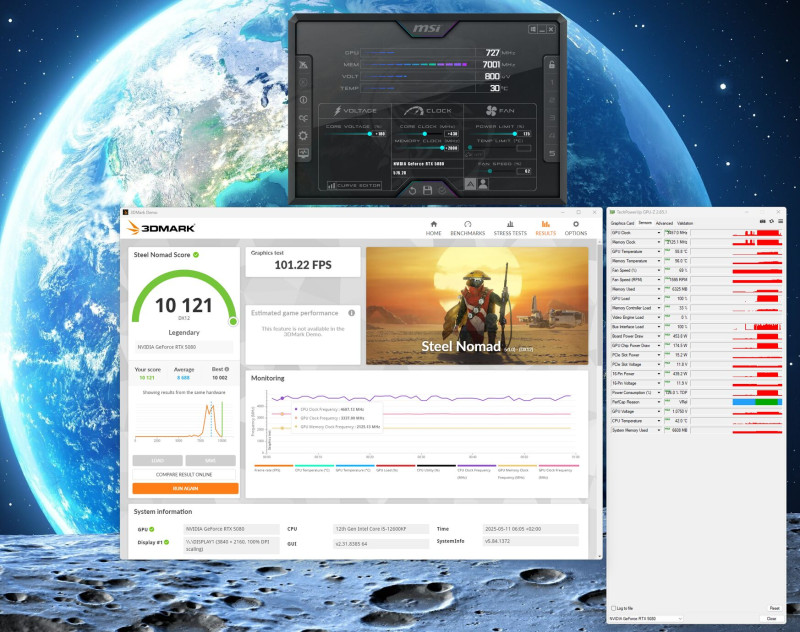Click the Steel Nomad benchmark thumbnail

coord(477,306)
